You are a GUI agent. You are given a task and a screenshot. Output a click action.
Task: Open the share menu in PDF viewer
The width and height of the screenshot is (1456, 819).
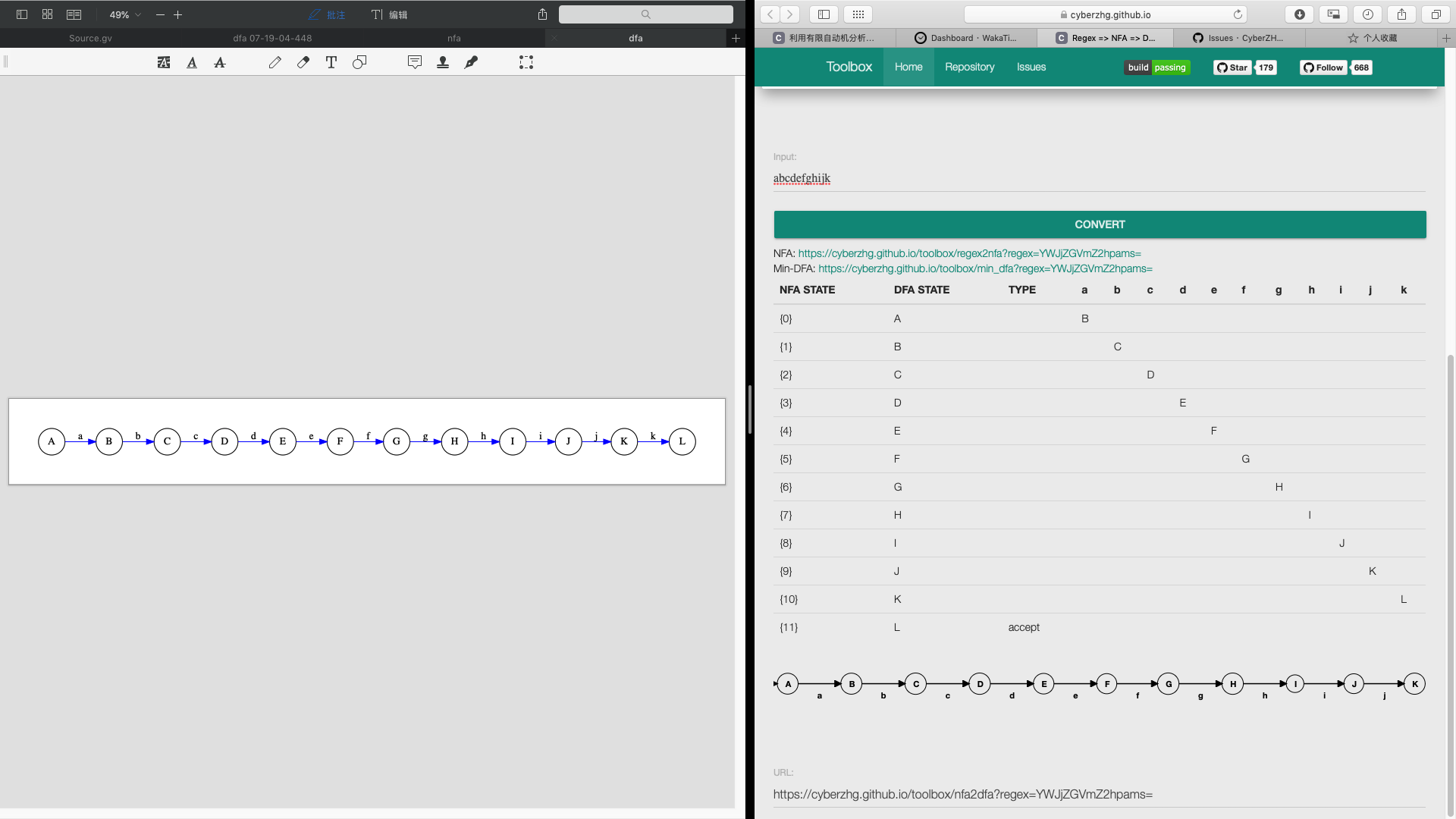tap(542, 14)
